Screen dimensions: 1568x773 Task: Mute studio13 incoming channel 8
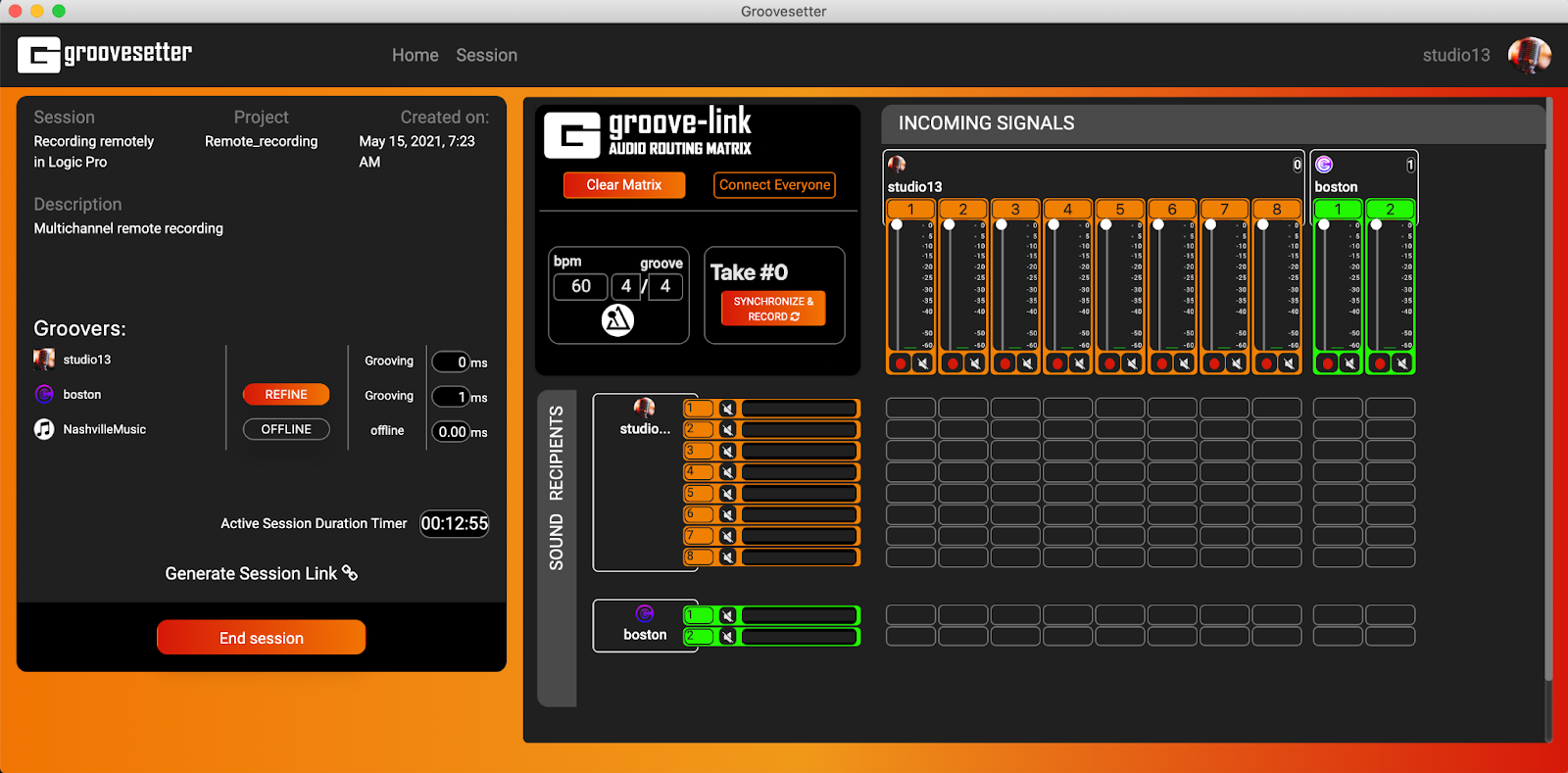pyautogui.click(x=1289, y=363)
